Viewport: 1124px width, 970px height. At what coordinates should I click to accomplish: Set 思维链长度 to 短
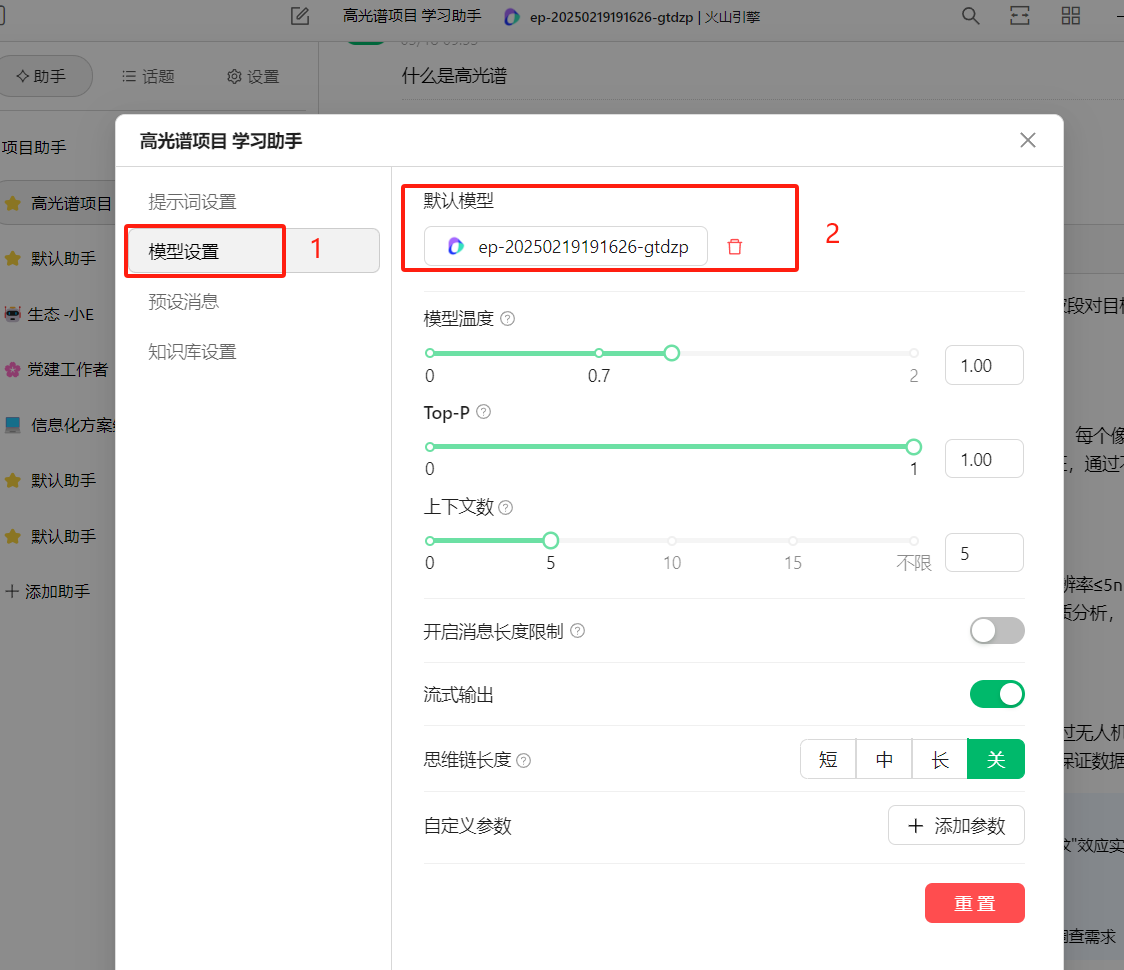(828, 759)
